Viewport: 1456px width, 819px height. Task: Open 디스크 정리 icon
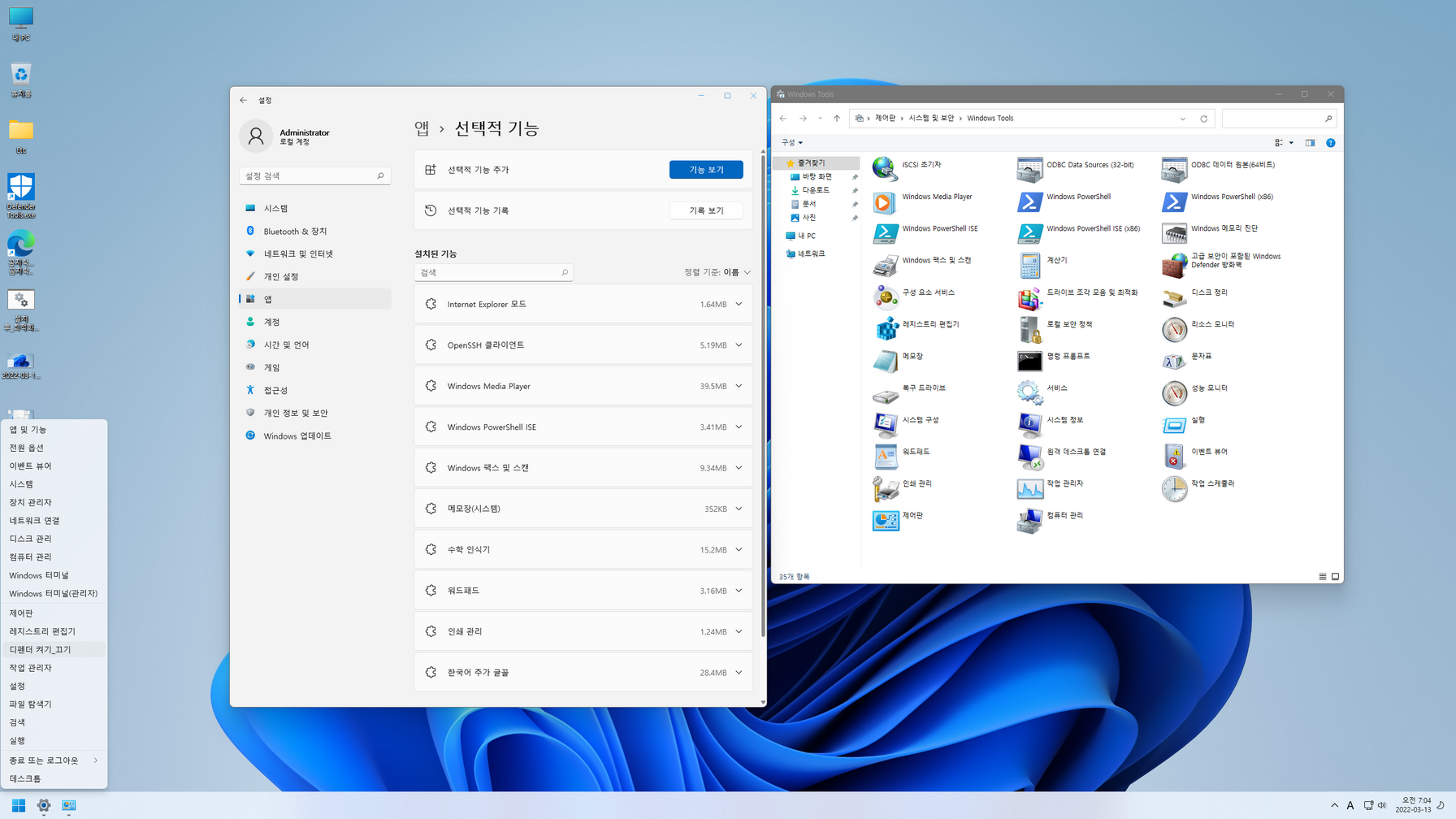(1174, 297)
